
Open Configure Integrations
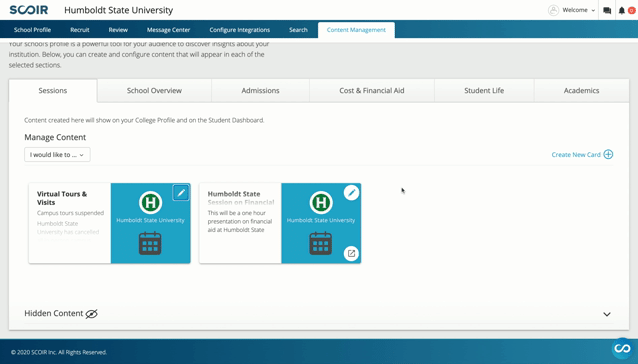coord(240,30)
